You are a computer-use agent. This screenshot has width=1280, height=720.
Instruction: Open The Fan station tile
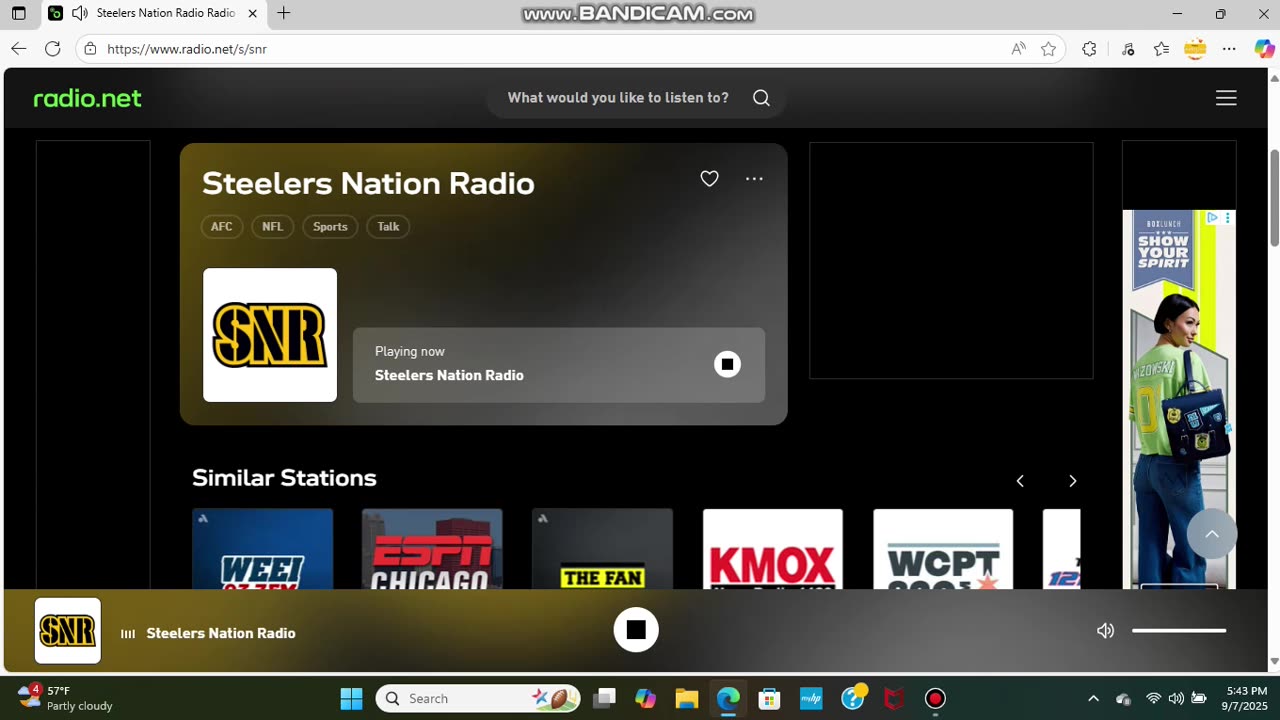(x=602, y=548)
